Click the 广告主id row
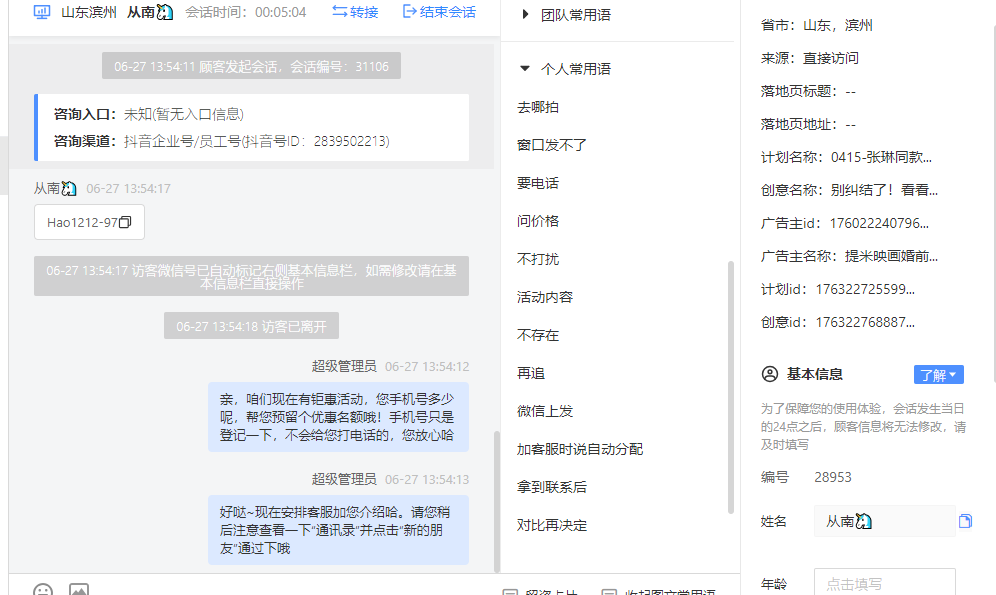 click(x=845, y=224)
